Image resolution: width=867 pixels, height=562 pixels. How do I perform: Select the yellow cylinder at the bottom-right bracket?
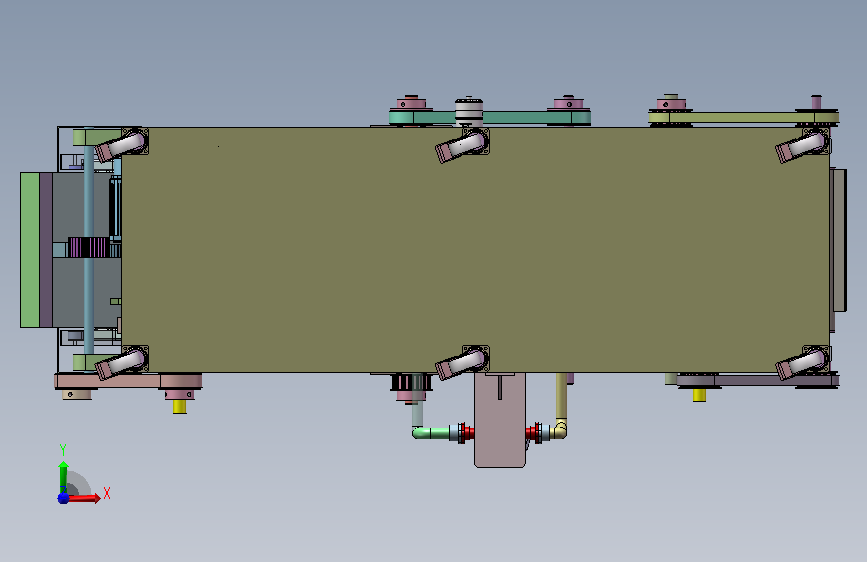coord(699,395)
